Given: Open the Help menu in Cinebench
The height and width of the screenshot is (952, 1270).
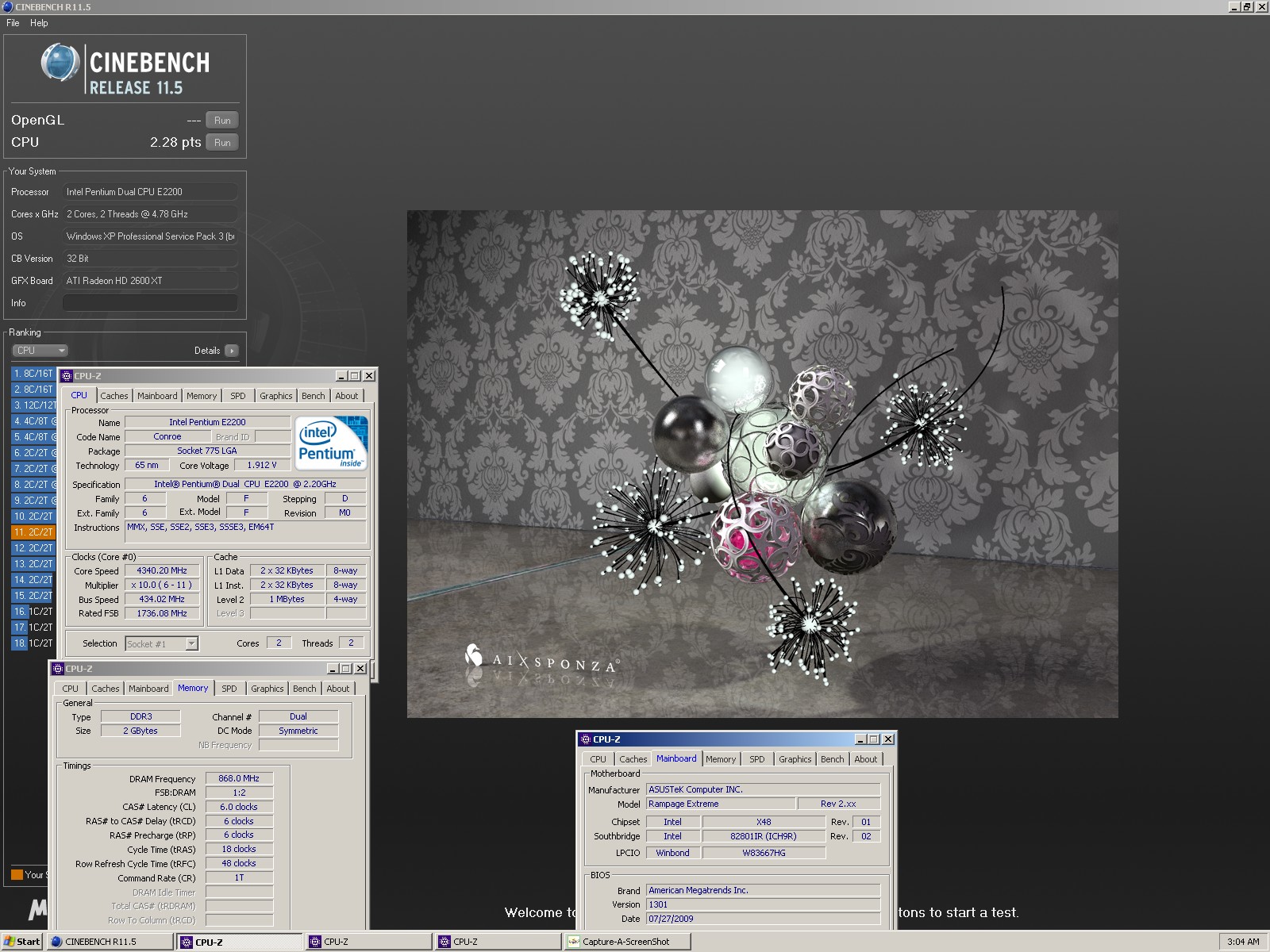Looking at the screenshot, I should coord(39,23).
